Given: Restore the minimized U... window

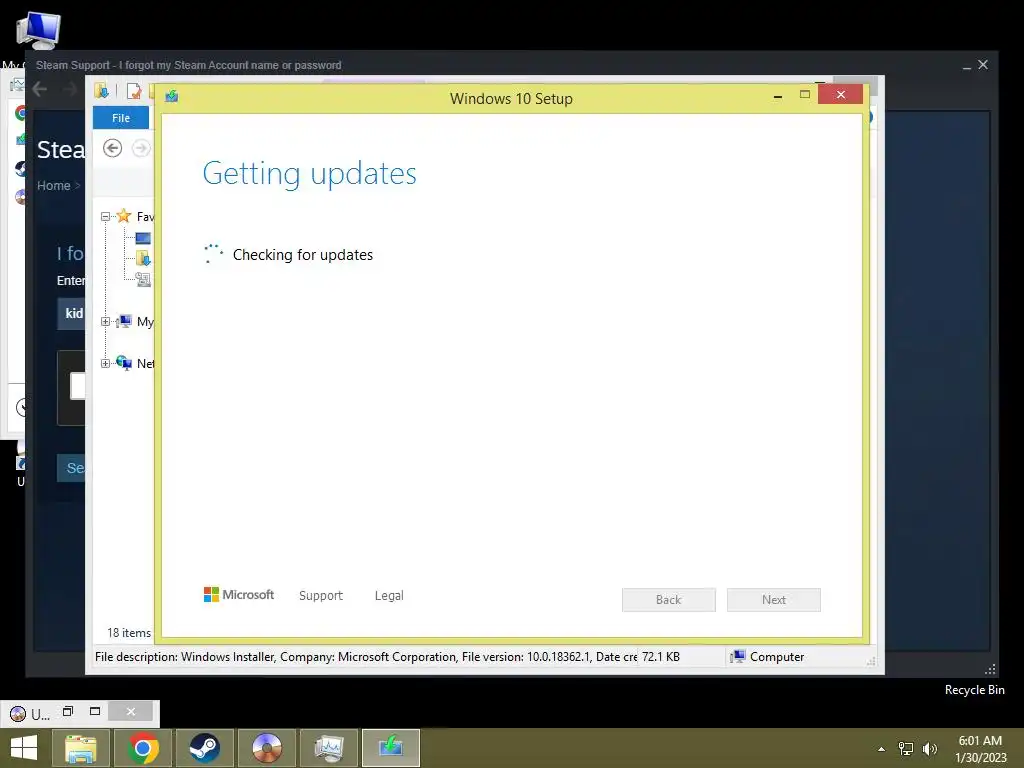Looking at the screenshot, I should click(x=68, y=711).
